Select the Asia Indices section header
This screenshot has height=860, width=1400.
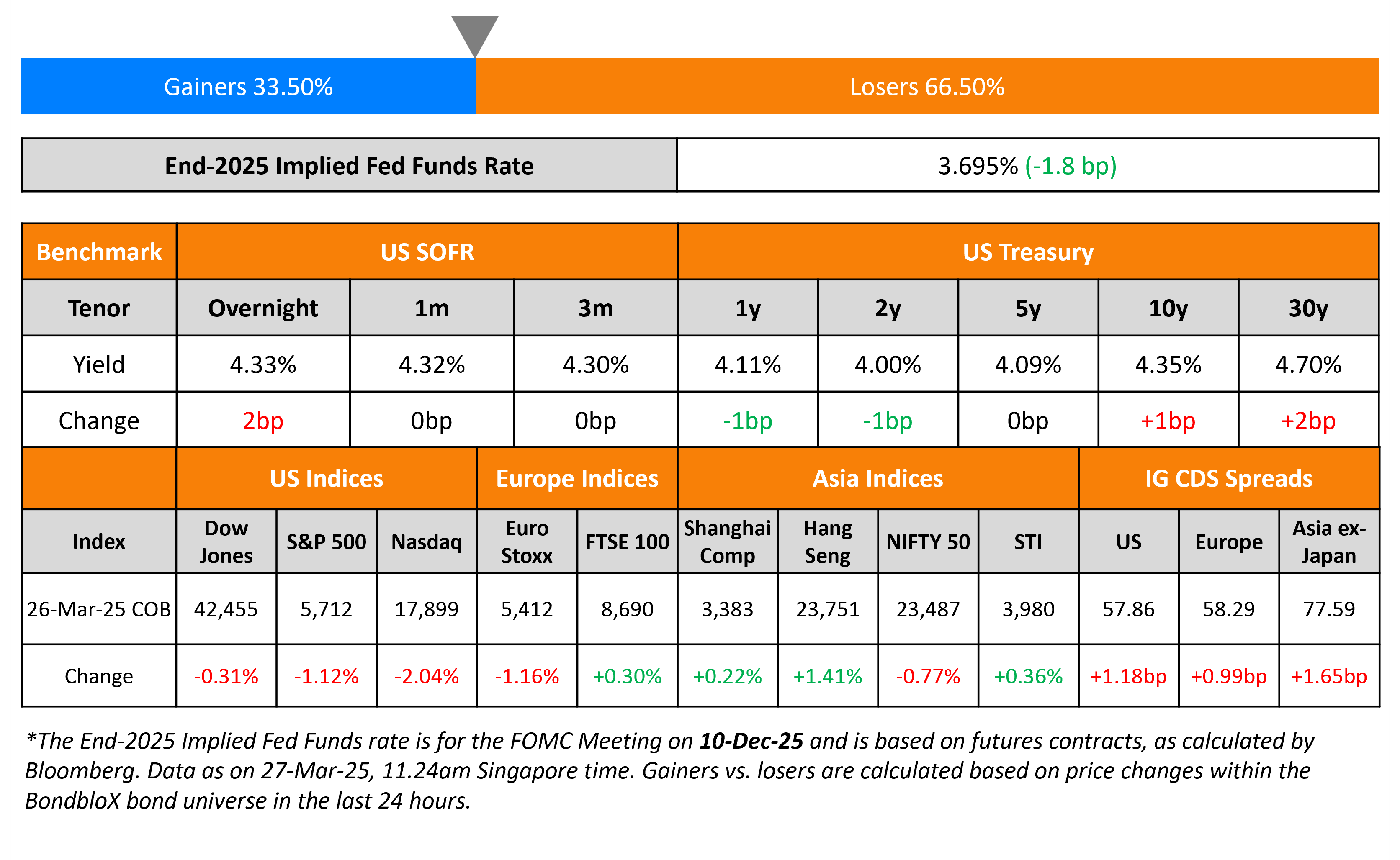click(877, 478)
